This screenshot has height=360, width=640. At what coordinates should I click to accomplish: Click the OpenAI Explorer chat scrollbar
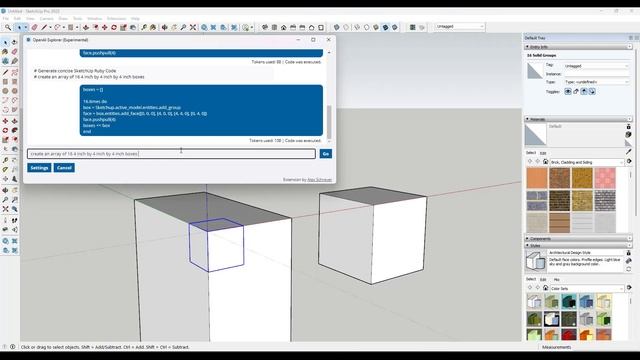pyautogui.click(x=329, y=122)
